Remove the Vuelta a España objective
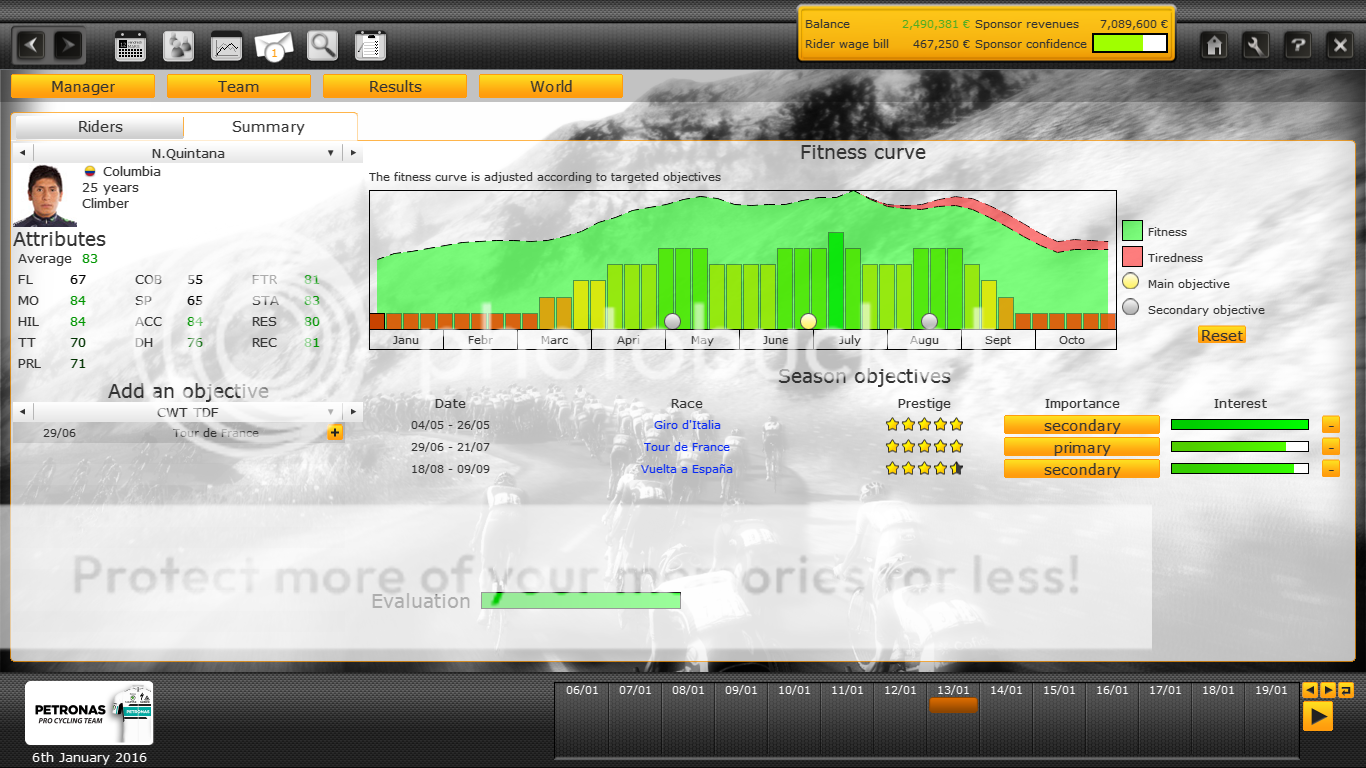The width and height of the screenshot is (1366, 768). click(1331, 469)
